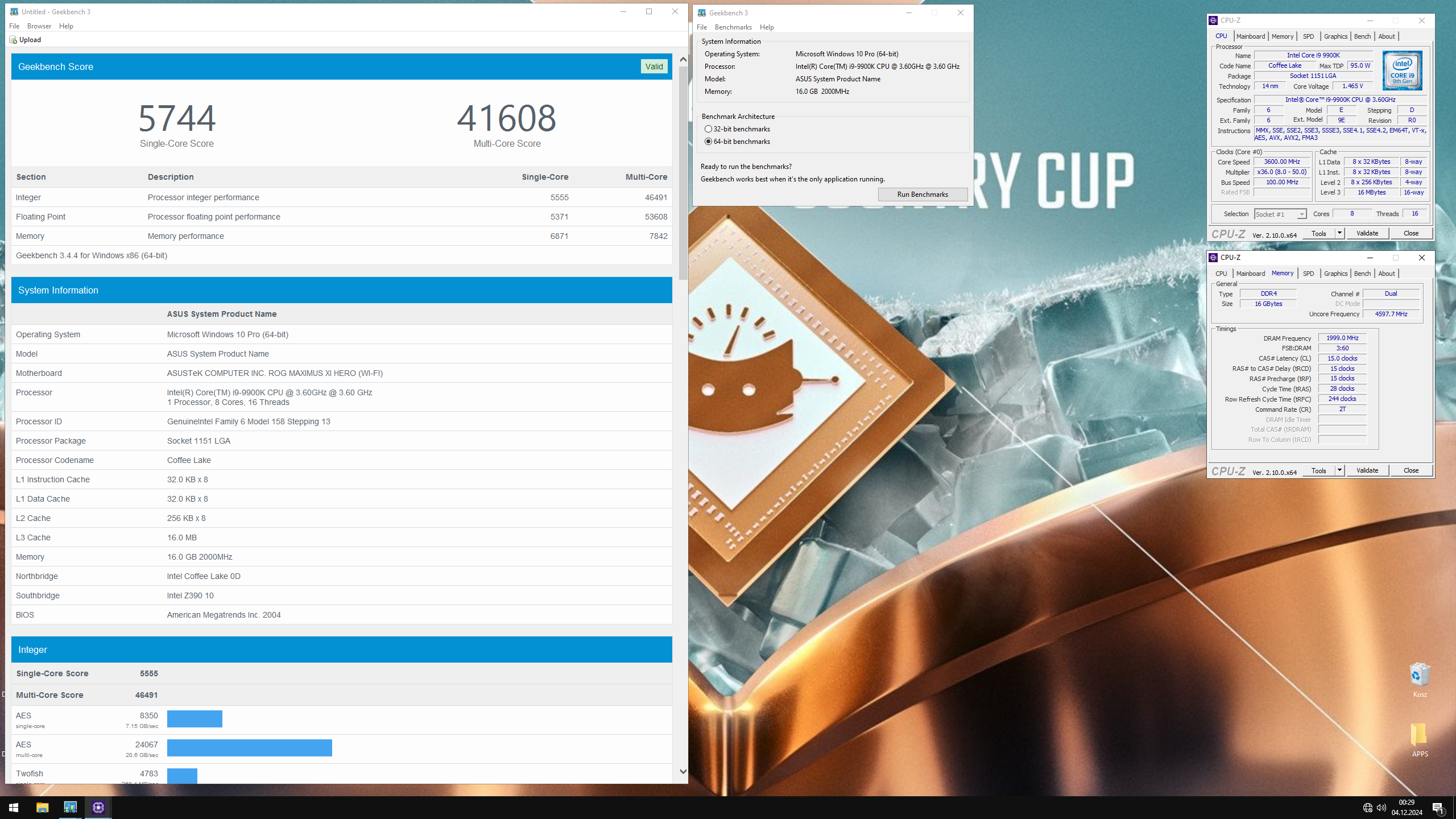Screen dimensions: 1456x819
Task: Open the Tools dropdown arrow in the upper CPU-Z window
Action: [1339, 233]
